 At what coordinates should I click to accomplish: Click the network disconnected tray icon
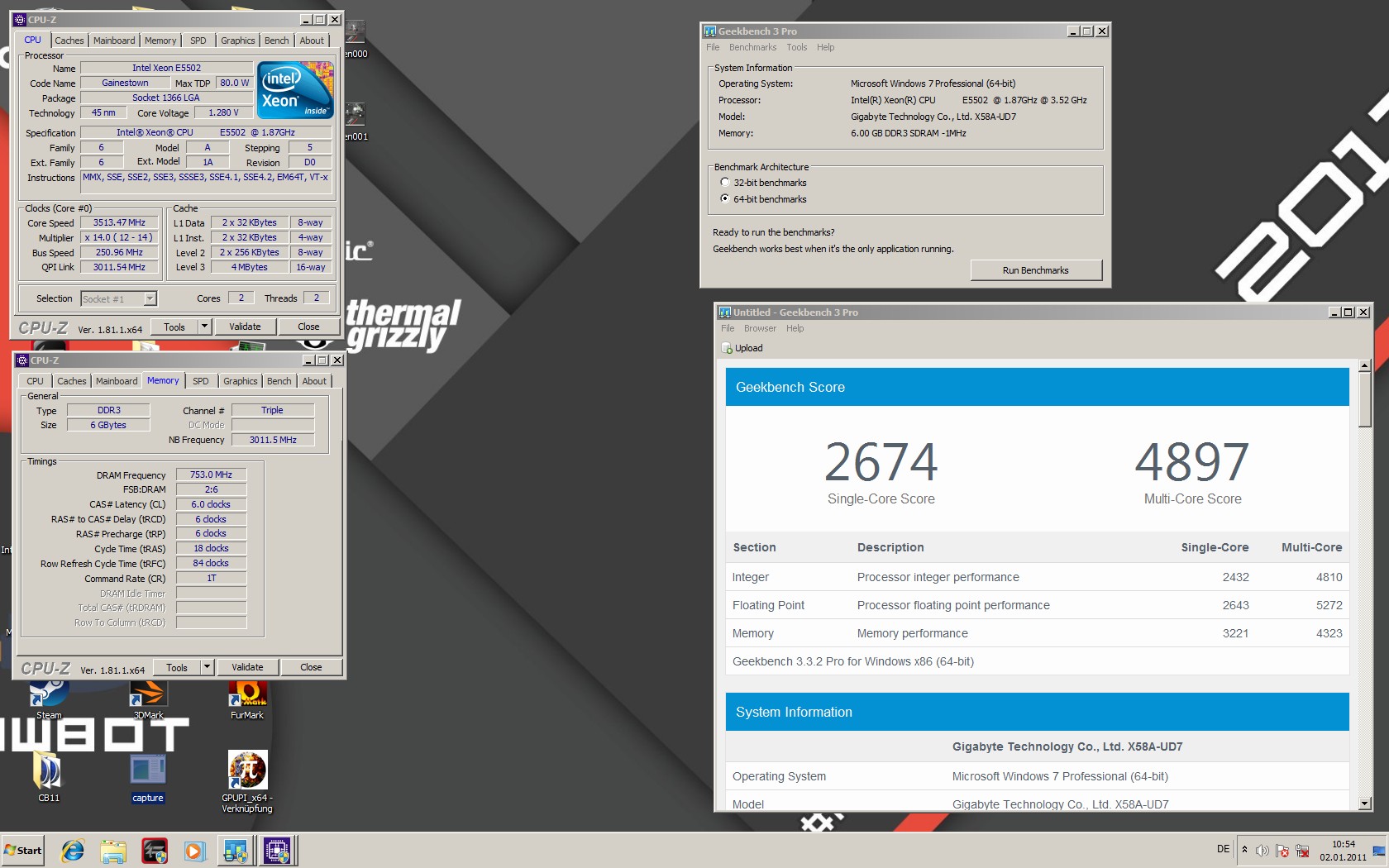click(1302, 851)
